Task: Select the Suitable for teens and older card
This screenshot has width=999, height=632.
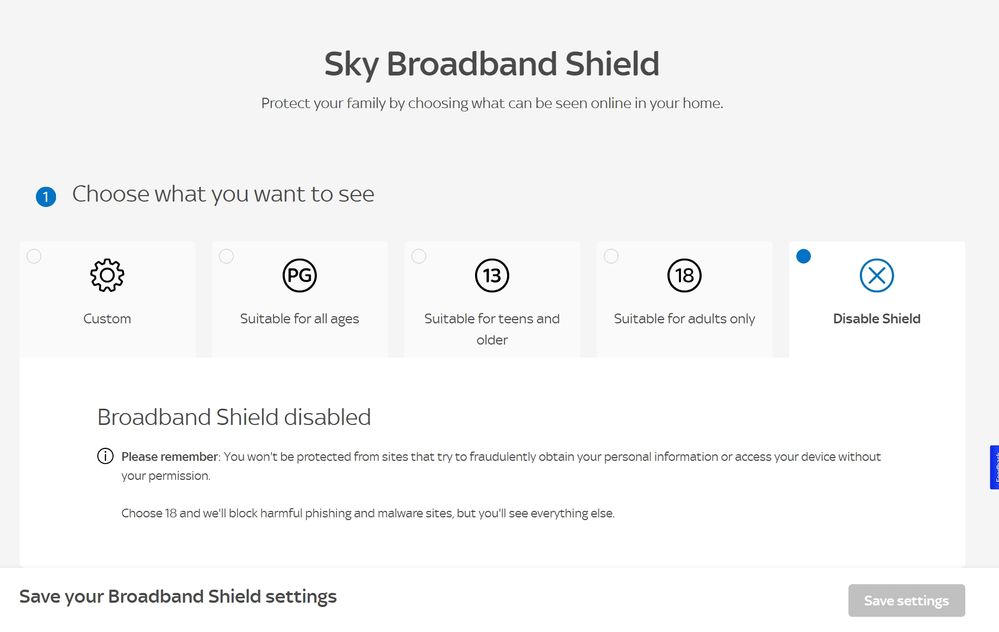Action: (x=491, y=298)
